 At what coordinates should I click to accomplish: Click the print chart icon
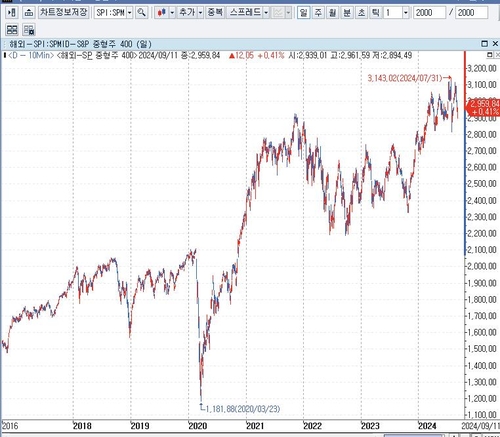pyautogui.click(x=29, y=13)
